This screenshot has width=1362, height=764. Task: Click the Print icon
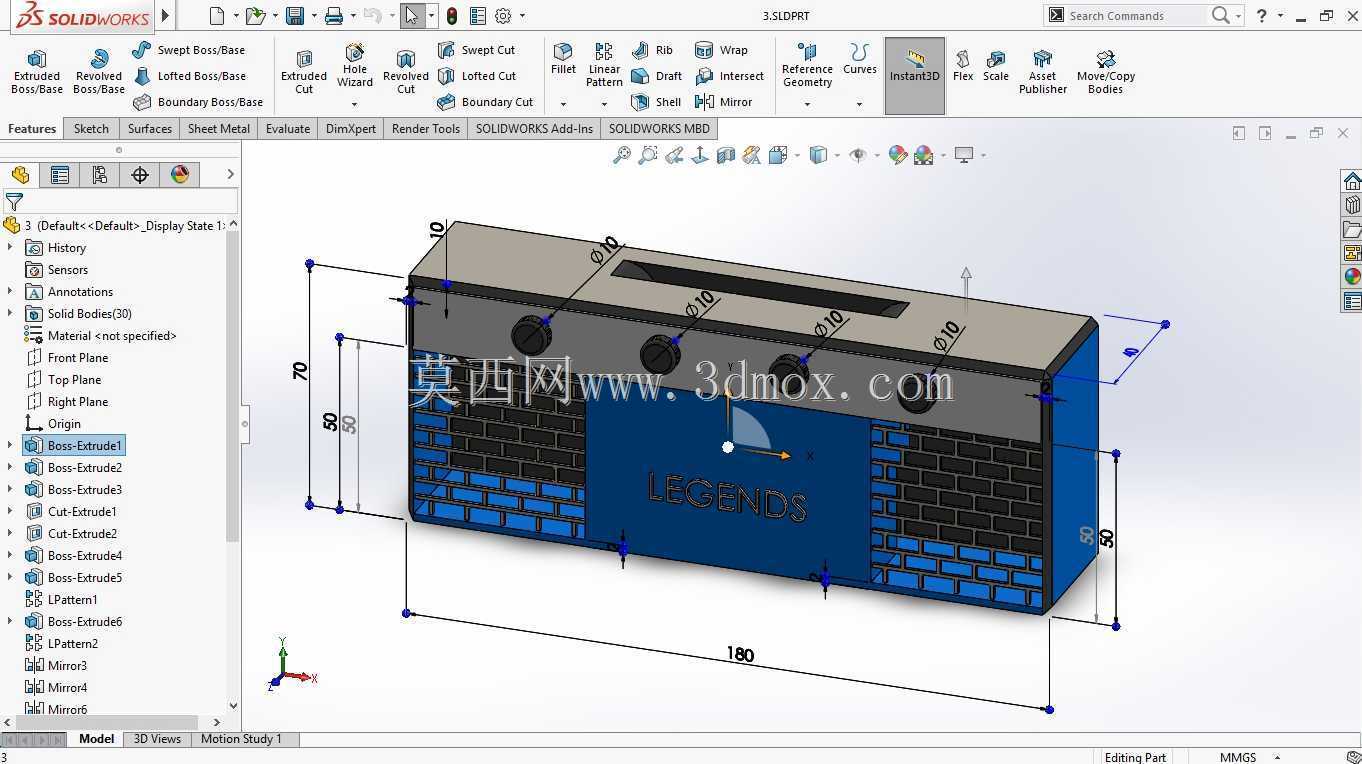(334, 16)
